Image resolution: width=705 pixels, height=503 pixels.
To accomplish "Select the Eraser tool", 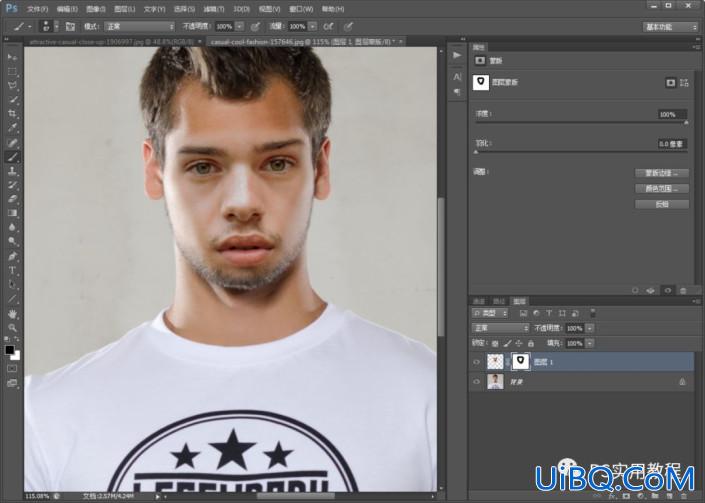I will [x=12, y=199].
